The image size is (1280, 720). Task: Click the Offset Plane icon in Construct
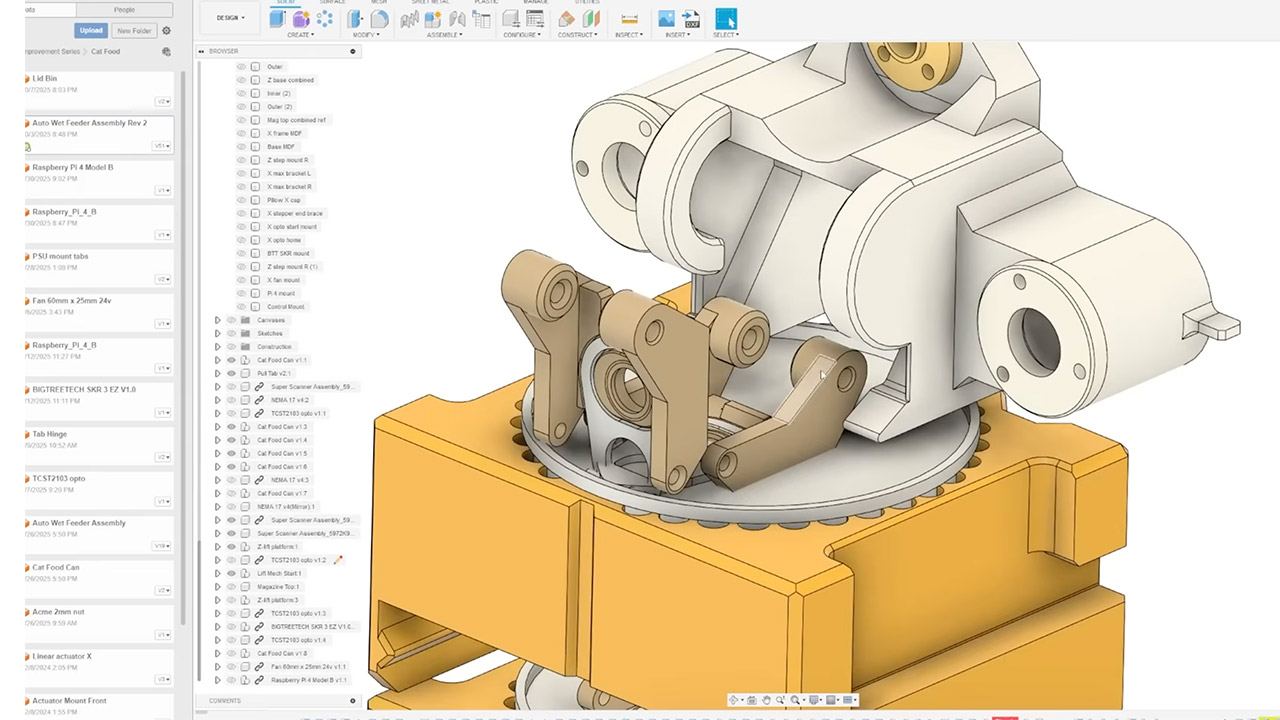click(x=567, y=19)
